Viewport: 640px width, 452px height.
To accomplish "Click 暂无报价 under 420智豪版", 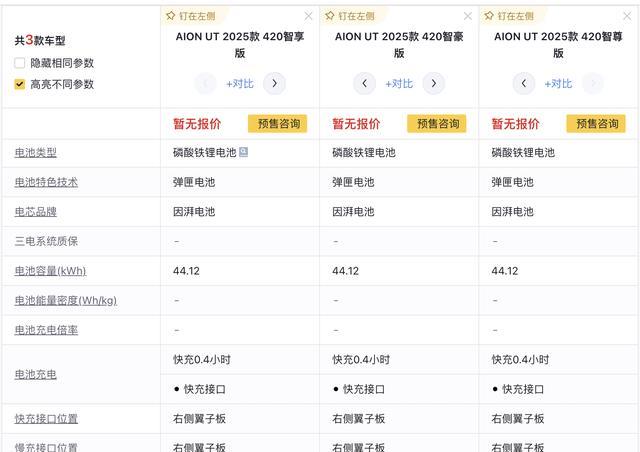I will 356,124.
